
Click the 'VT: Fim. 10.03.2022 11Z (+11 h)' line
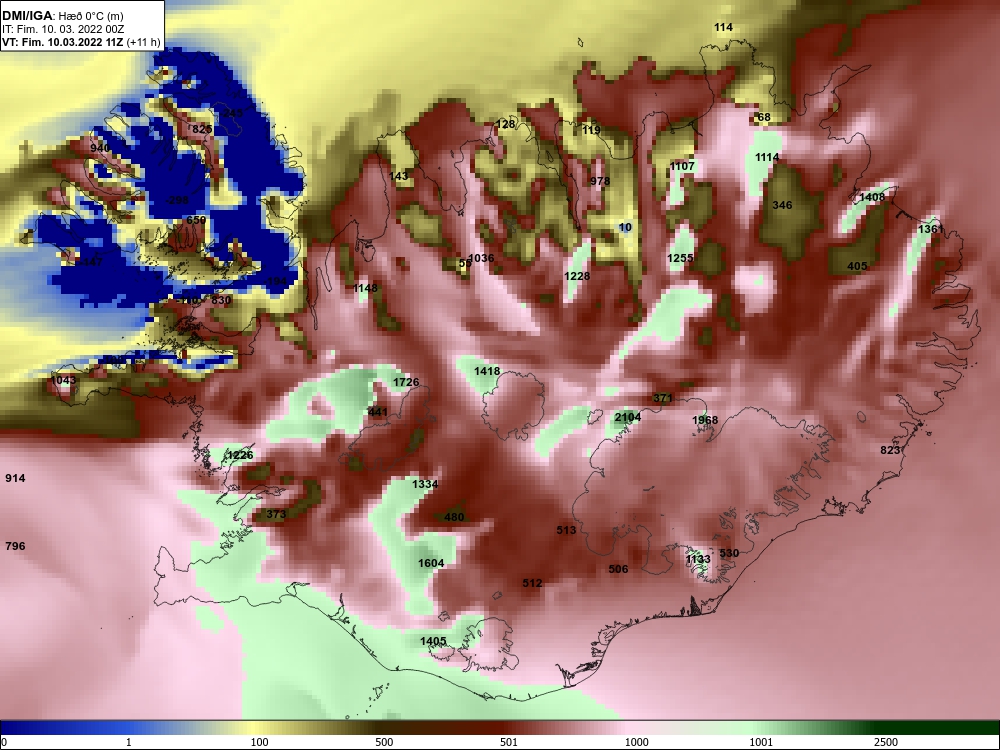pos(81,42)
